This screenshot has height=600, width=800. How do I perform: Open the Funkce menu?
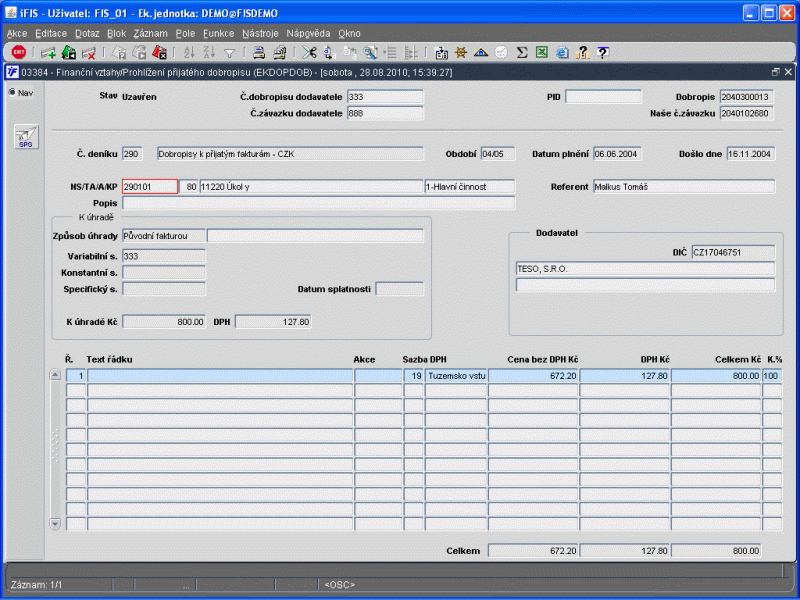coord(218,34)
